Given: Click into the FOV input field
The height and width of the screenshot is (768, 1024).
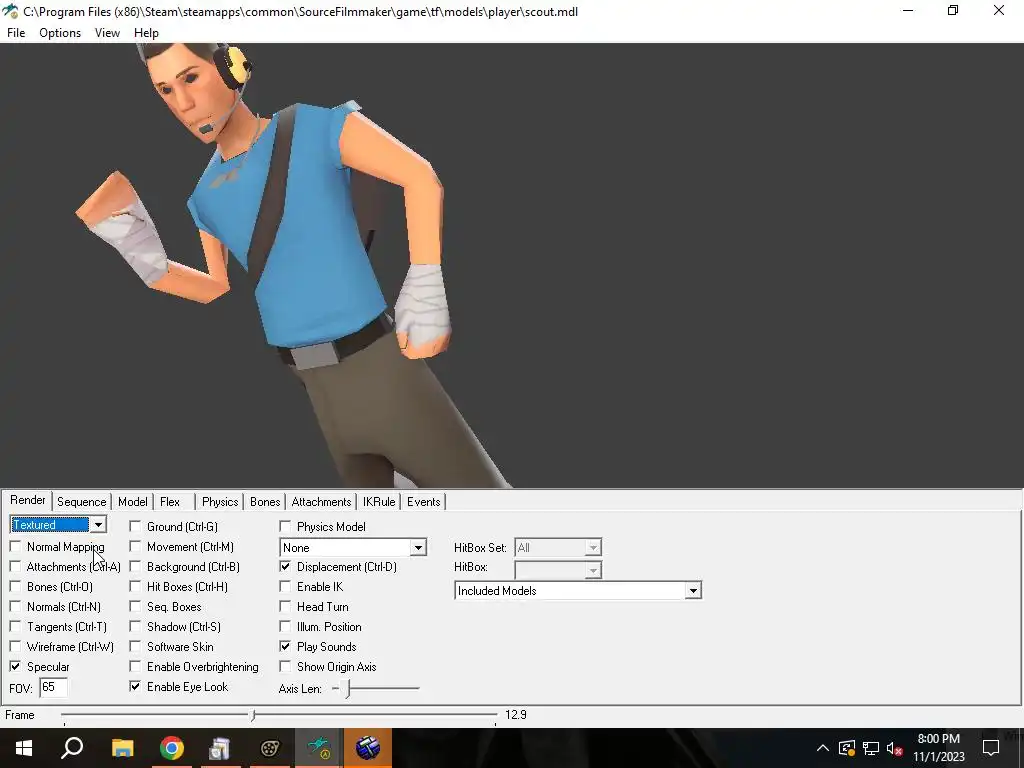Looking at the screenshot, I should point(54,687).
